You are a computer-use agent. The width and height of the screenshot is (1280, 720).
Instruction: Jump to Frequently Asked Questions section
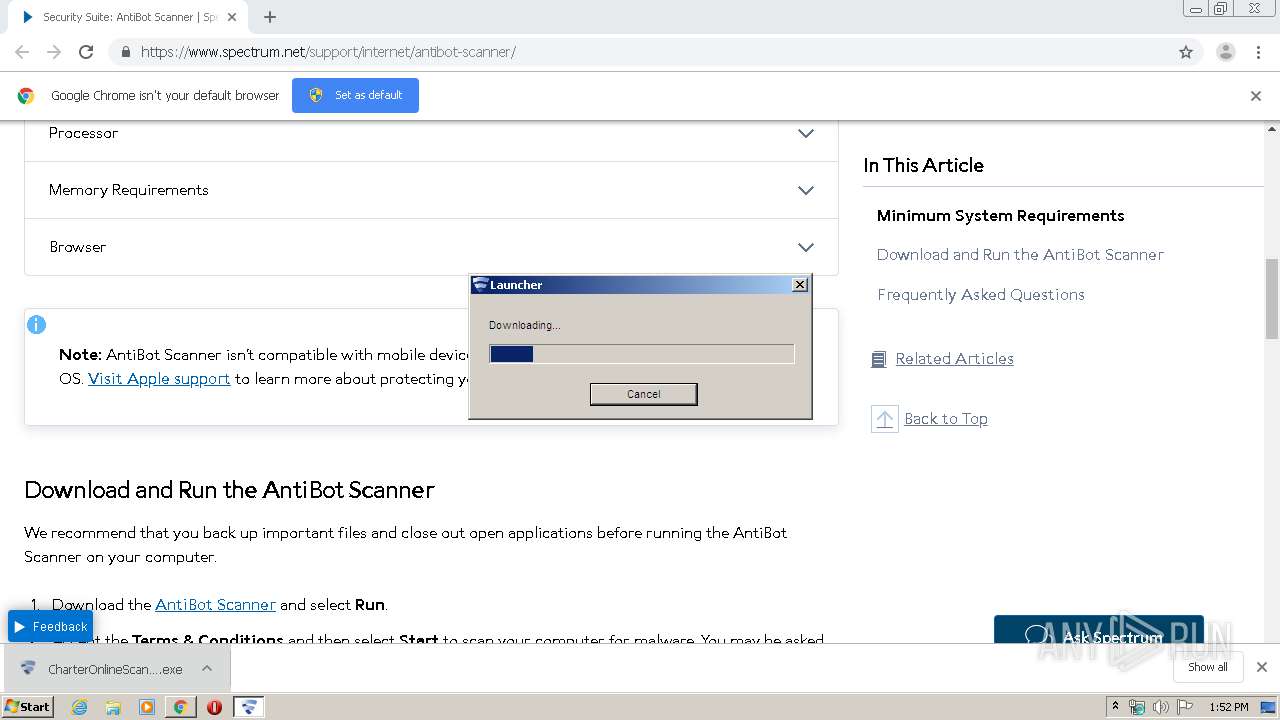click(x=981, y=295)
